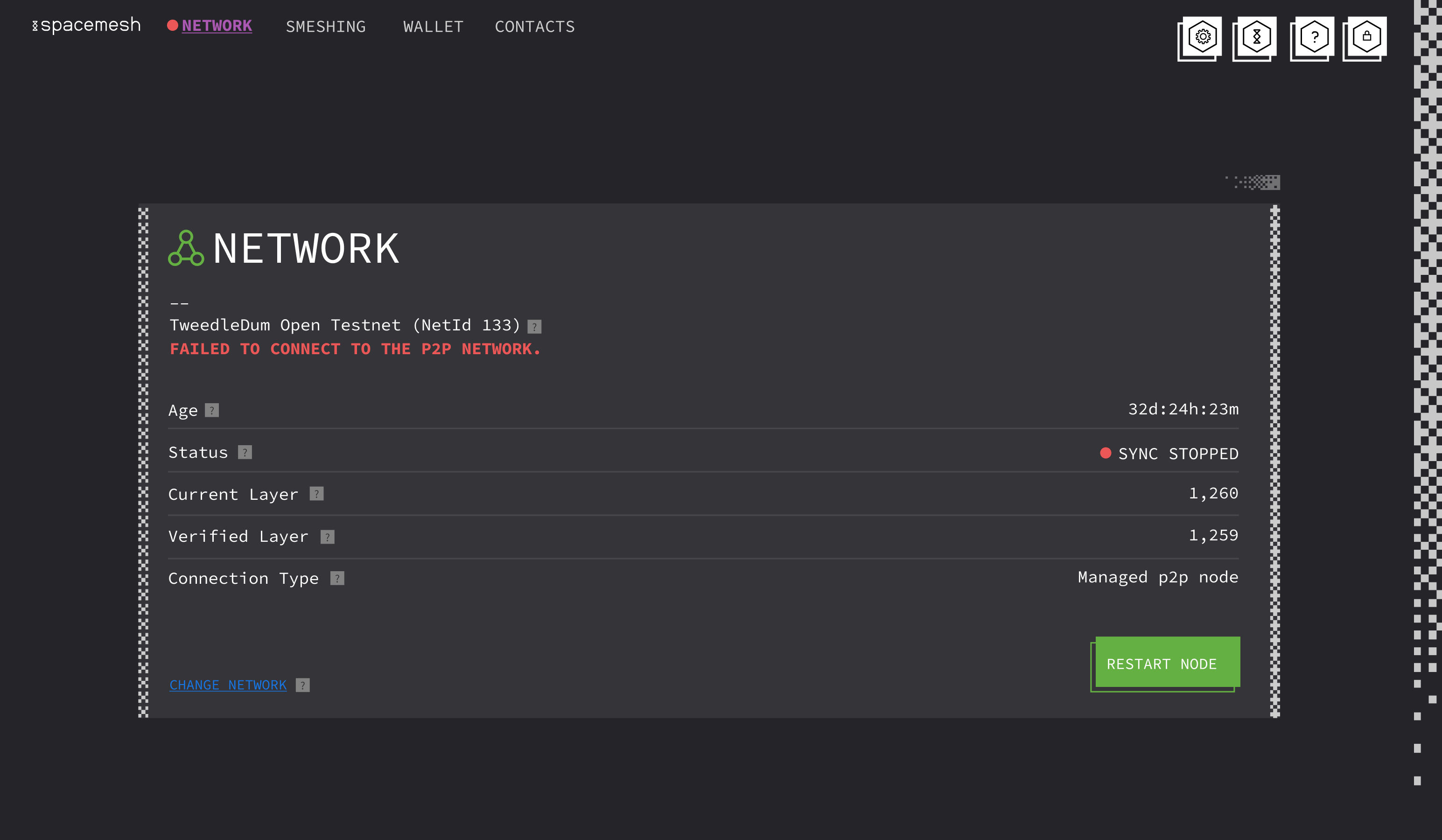This screenshot has width=1442, height=840.
Task: Open the tooltip next to the Status label
Action: pos(245,452)
